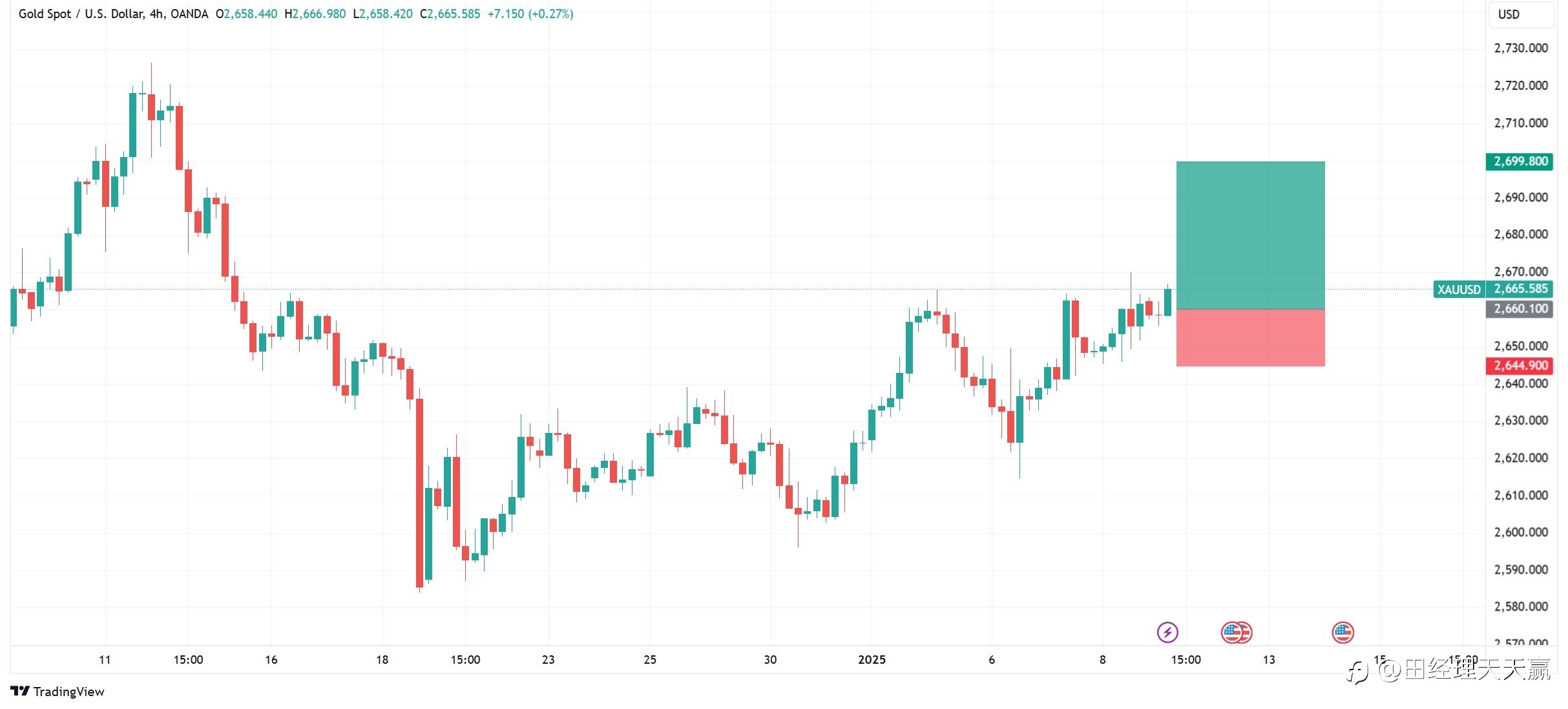This screenshot has height=709, width=1568.
Task: Click the TradingView logo at bottom left
Action: [57, 691]
